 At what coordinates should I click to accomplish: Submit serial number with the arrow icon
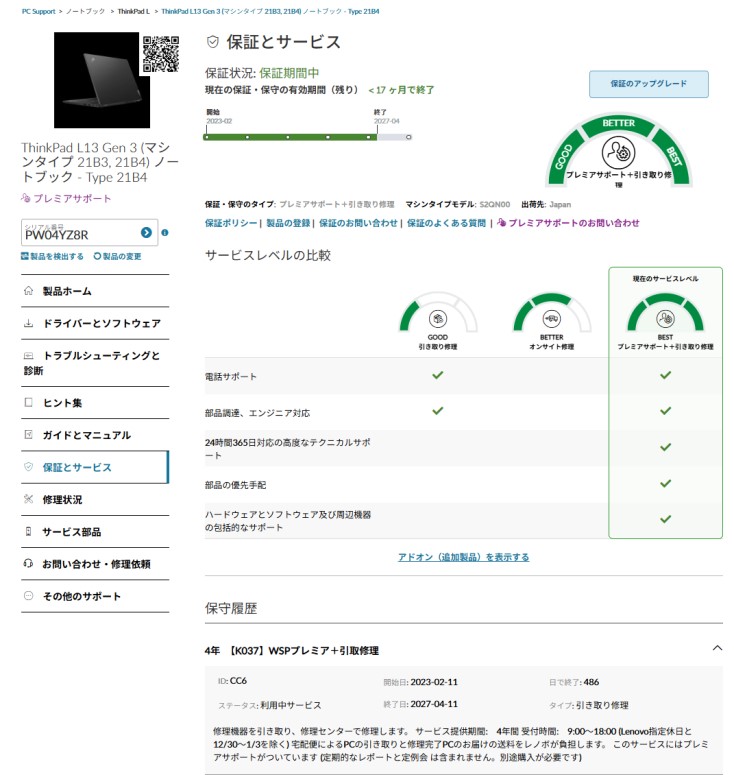(146, 232)
